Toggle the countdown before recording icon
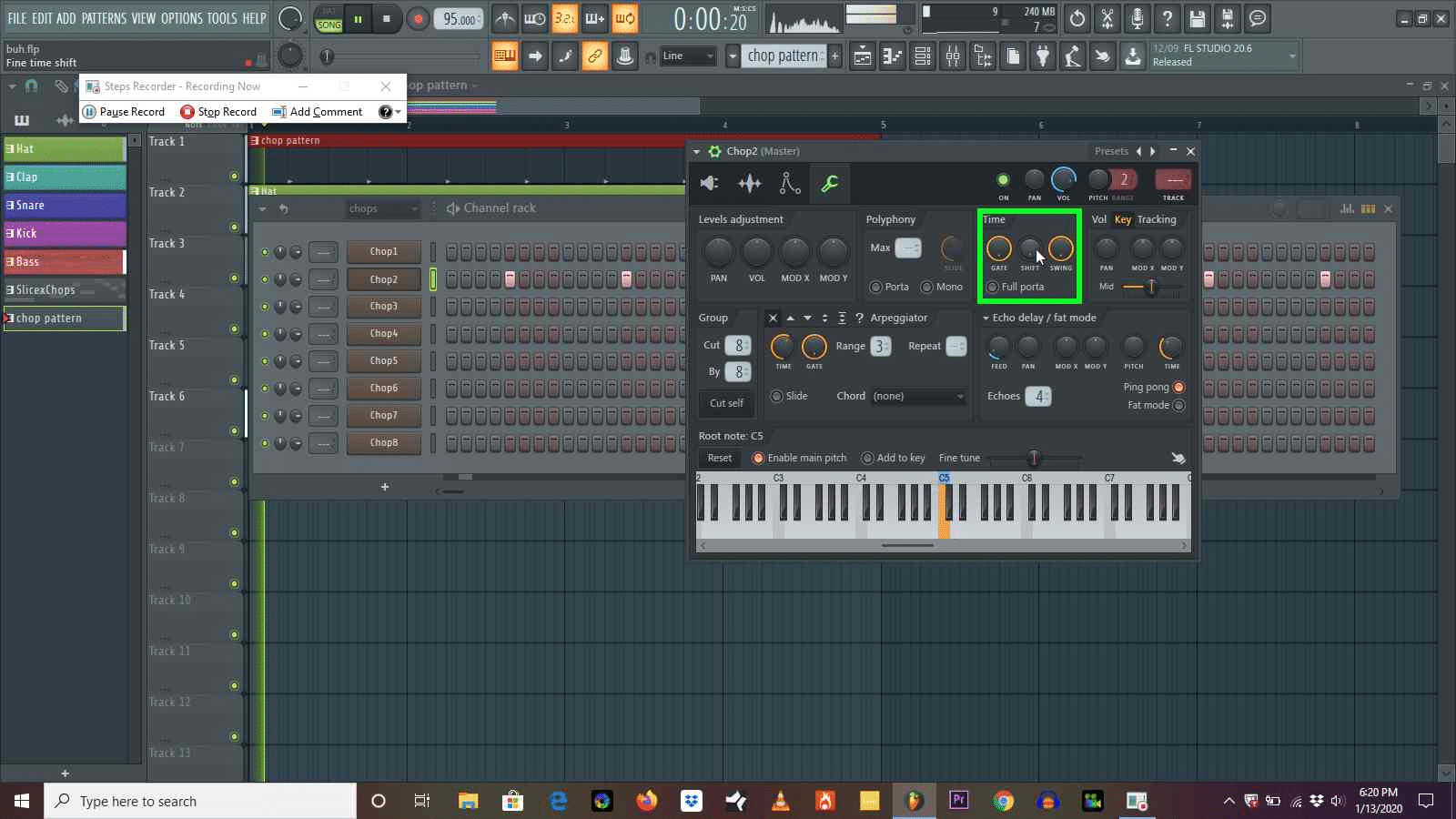 tap(565, 18)
